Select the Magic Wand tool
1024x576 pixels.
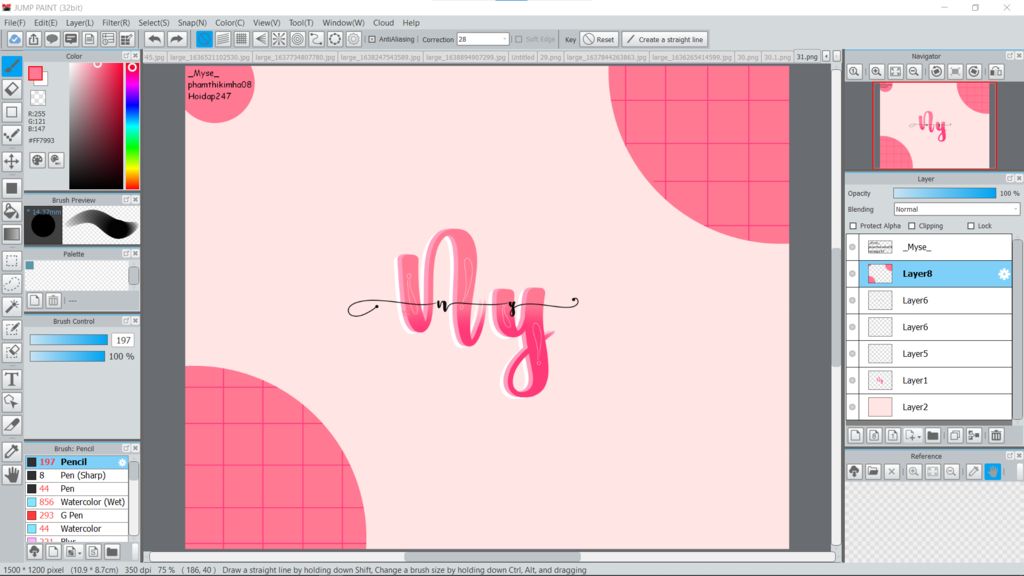(x=12, y=306)
